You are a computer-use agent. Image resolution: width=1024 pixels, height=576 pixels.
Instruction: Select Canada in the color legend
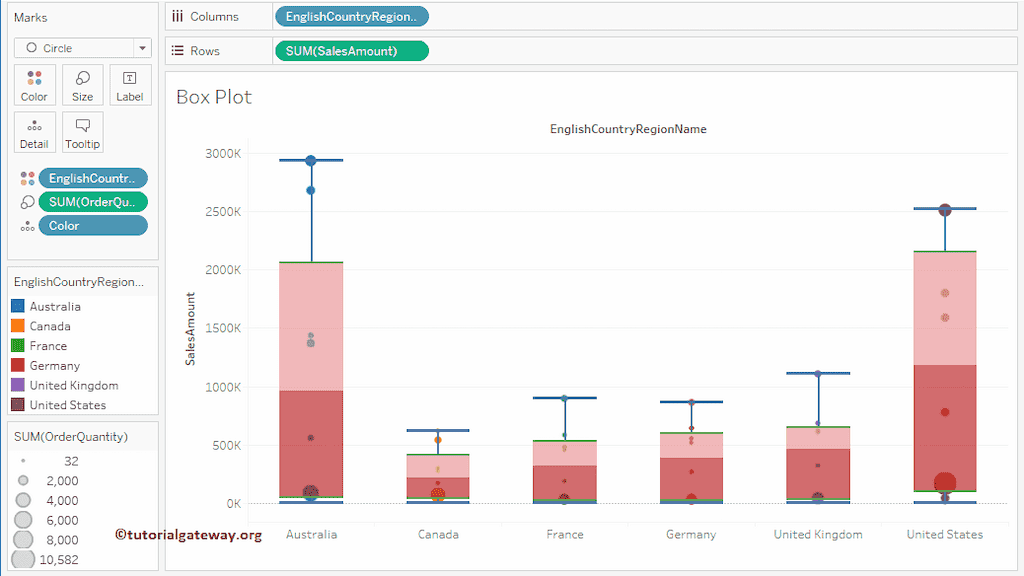(x=50, y=326)
